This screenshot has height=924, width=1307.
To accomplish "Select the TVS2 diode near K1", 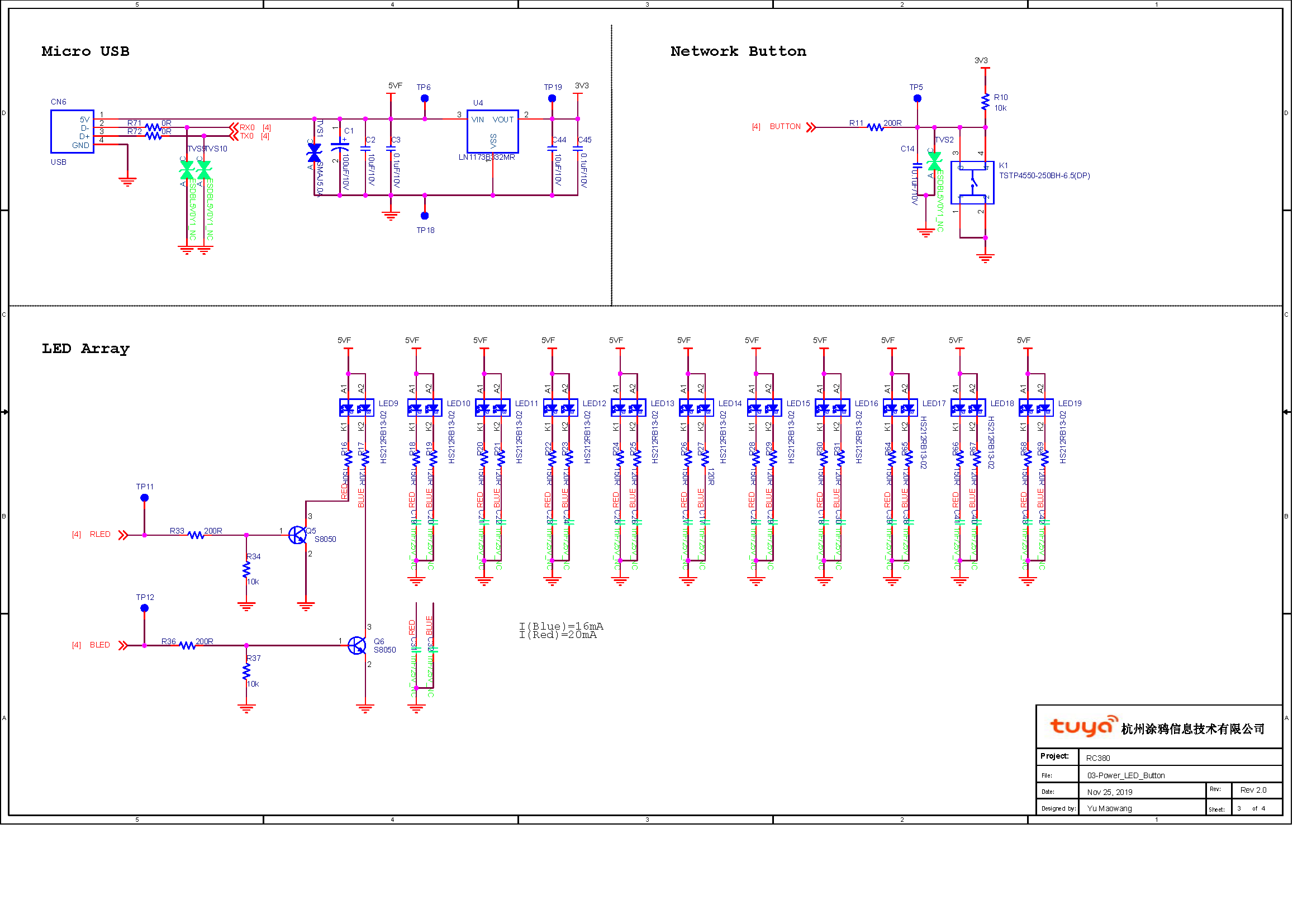I will coord(934,161).
